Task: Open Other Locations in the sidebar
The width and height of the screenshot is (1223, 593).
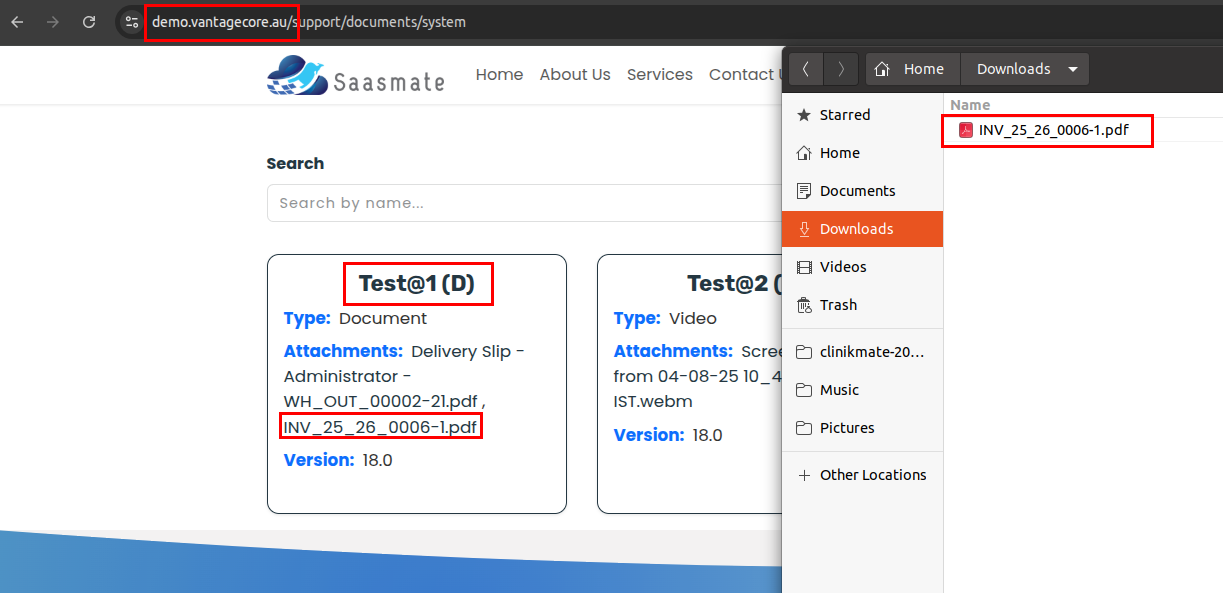Action: click(872, 475)
